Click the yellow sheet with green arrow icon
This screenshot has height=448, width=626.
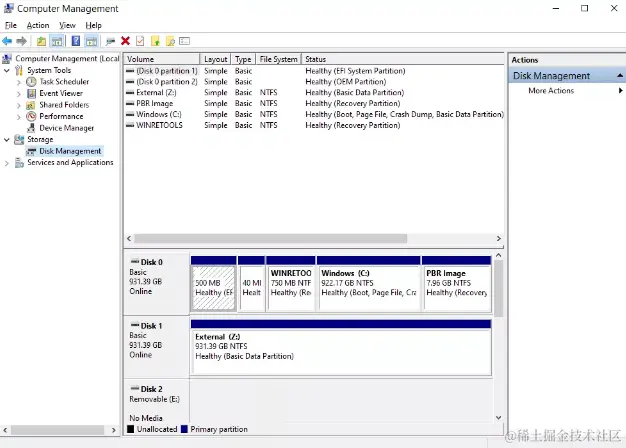[x=155, y=41]
